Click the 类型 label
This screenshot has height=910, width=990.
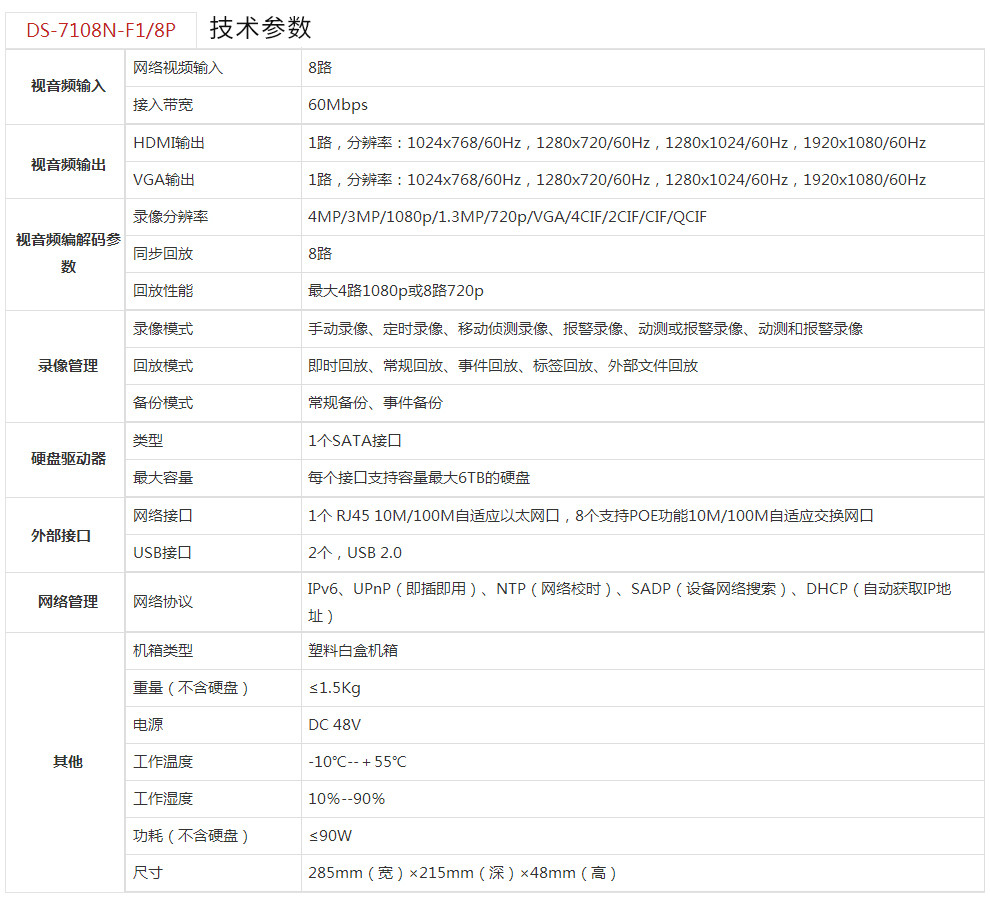pos(148,441)
